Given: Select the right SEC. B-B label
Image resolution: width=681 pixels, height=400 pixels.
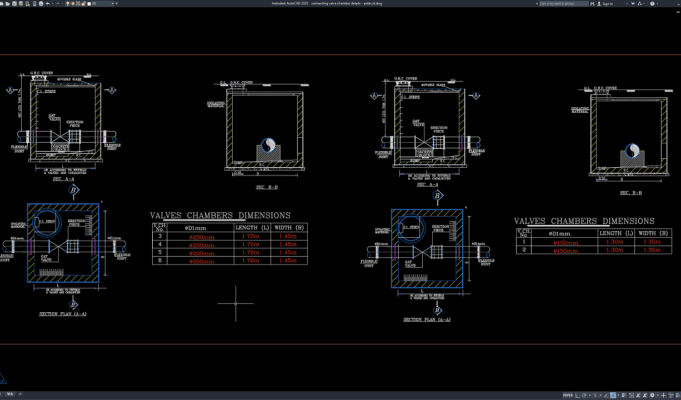Looking at the screenshot, I should (x=631, y=193).
